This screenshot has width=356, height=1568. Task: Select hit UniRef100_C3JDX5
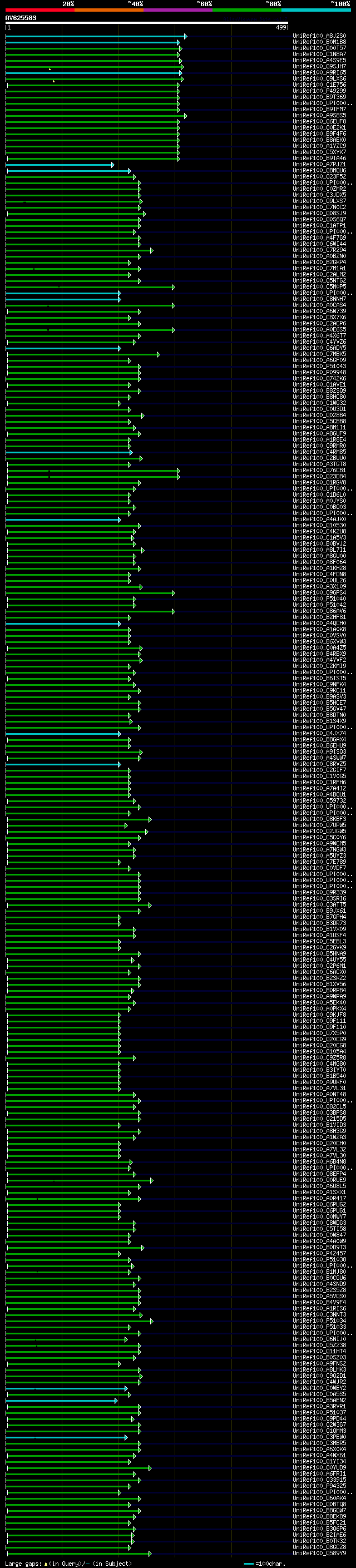pyautogui.click(x=319, y=195)
